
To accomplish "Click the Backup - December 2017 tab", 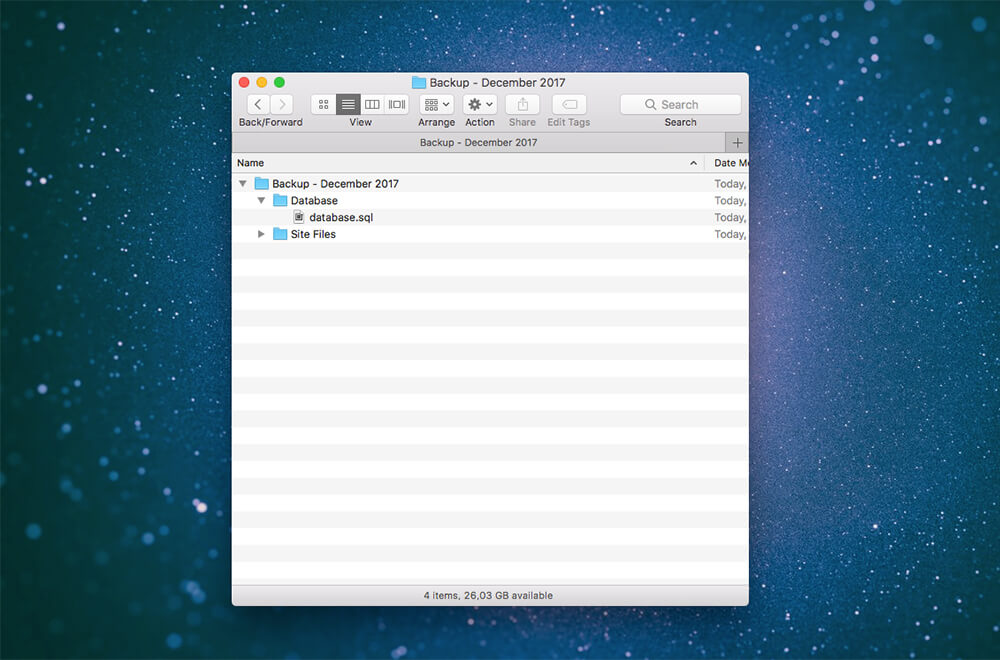I will coord(478,143).
